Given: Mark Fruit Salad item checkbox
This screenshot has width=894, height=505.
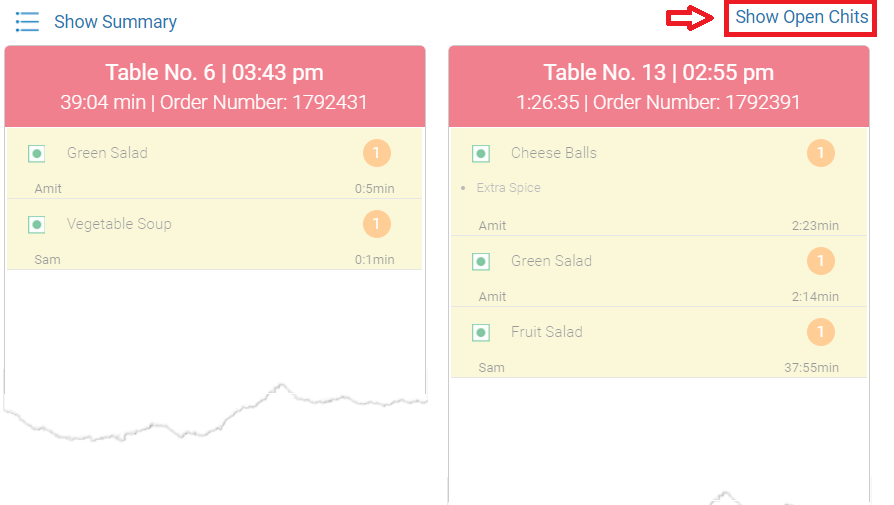Looking at the screenshot, I should point(481,332).
